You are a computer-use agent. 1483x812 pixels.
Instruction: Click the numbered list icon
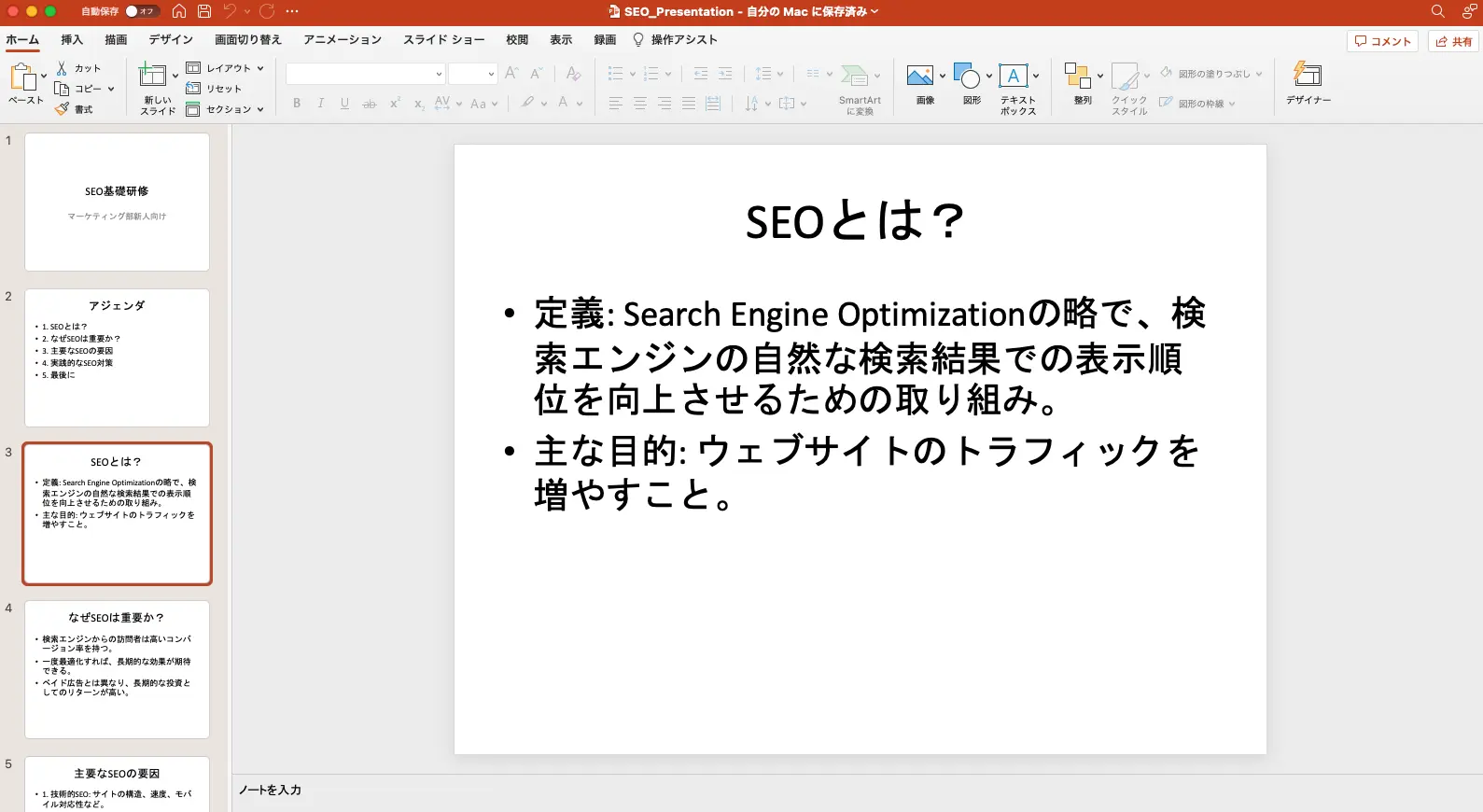651,74
